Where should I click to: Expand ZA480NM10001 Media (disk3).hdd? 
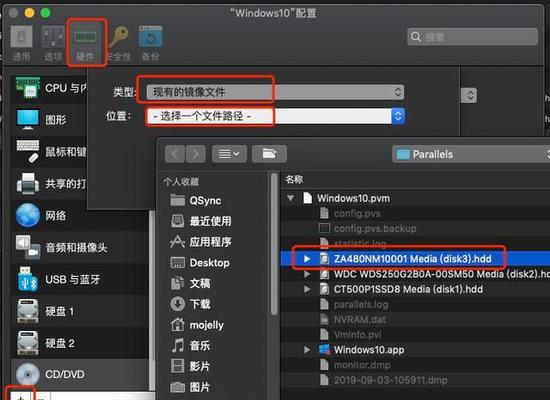click(x=307, y=259)
